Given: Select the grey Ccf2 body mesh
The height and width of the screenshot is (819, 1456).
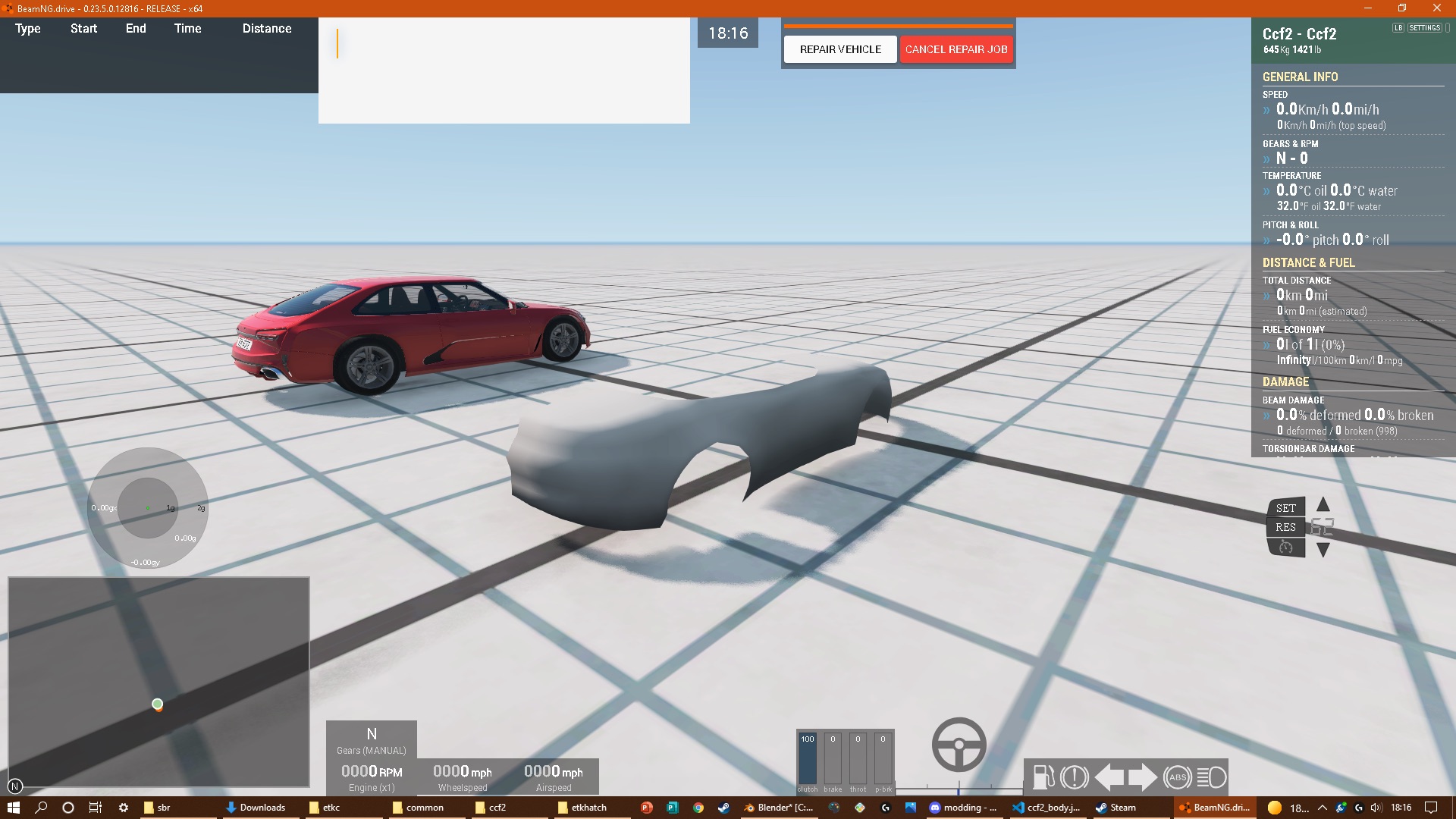Looking at the screenshot, I should tap(699, 446).
